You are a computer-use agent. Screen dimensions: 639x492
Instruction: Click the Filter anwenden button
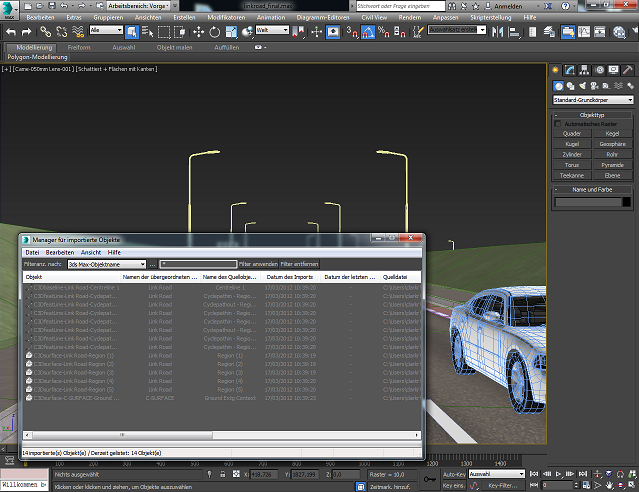coord(258,264)
